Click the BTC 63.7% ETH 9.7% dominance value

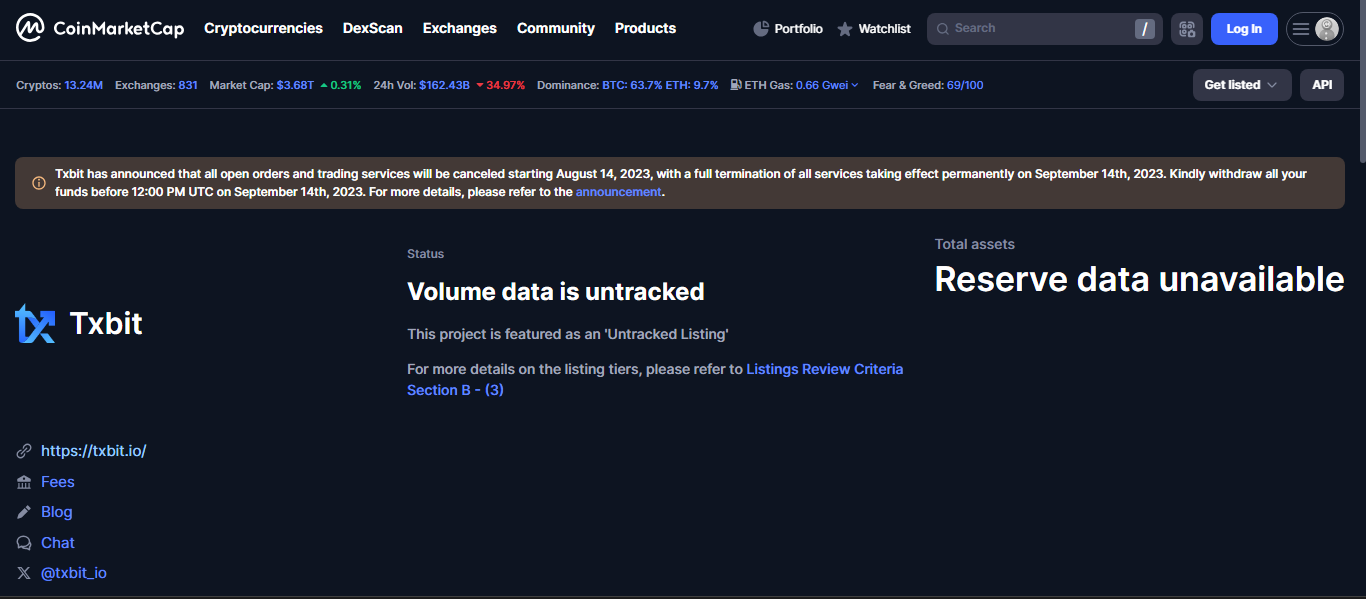point(660,85)
